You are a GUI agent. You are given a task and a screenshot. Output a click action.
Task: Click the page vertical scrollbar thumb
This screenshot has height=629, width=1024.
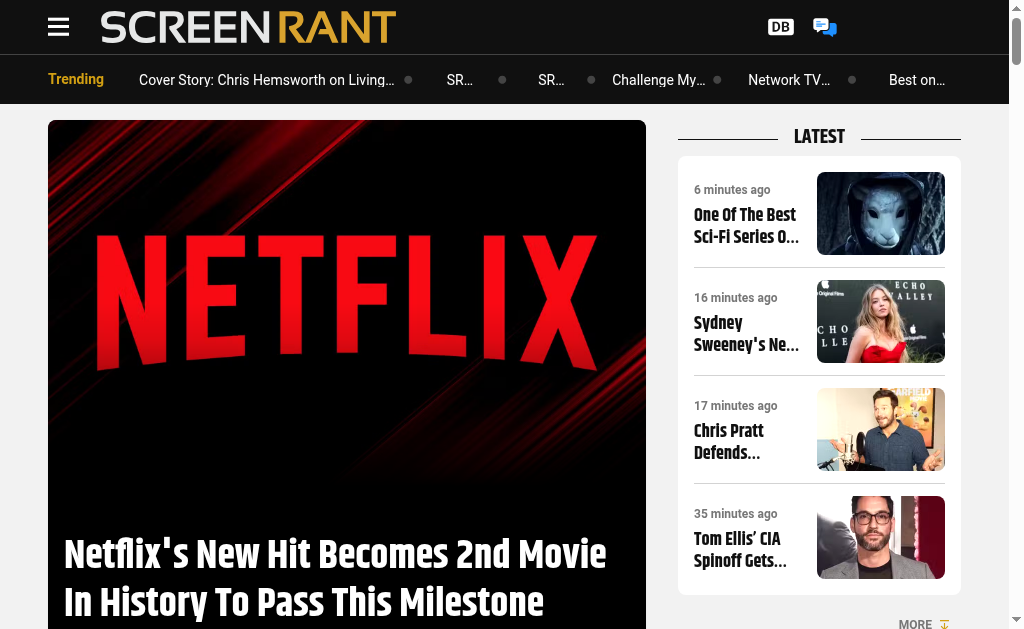[1016, 41]
